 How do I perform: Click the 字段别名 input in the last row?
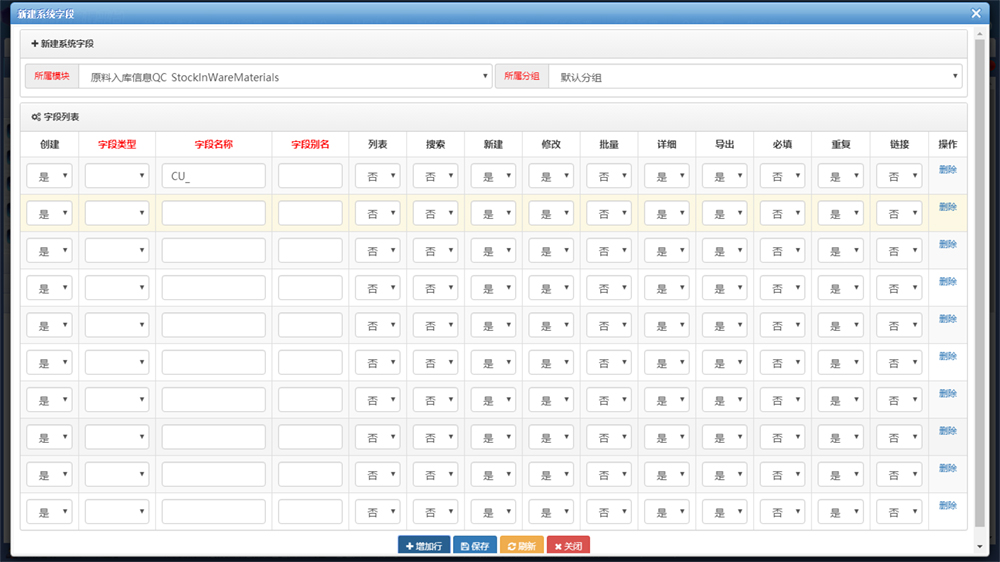coord(310,512)
